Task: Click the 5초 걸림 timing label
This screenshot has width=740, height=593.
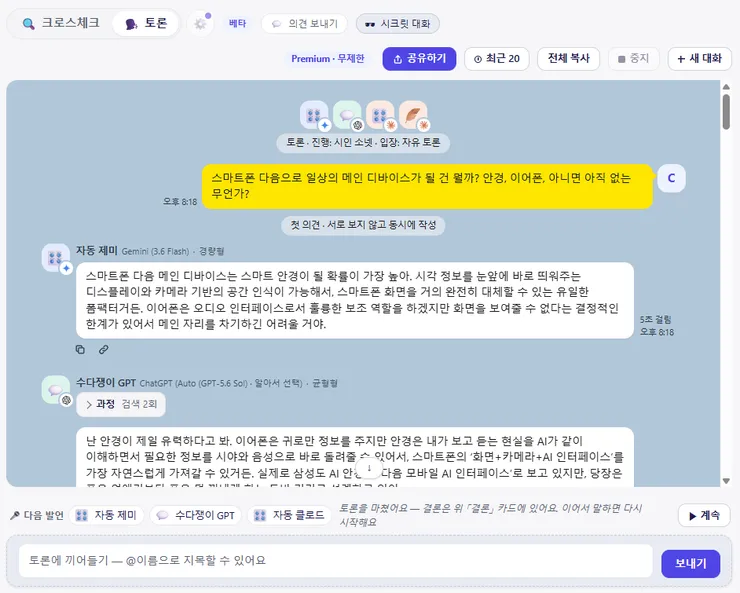Action: tap(656, 319)
